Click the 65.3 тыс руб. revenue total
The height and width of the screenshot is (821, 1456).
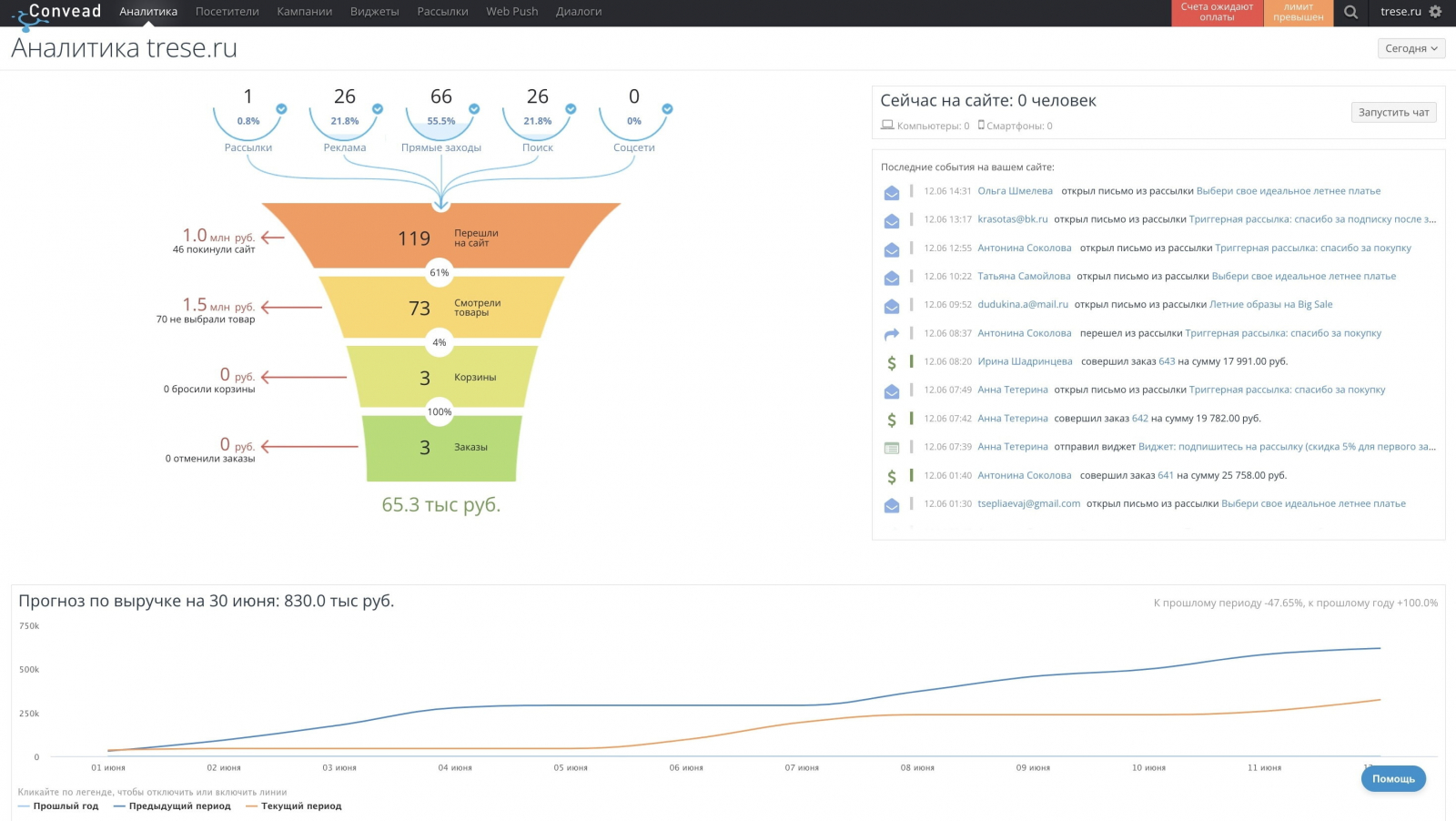441,505
